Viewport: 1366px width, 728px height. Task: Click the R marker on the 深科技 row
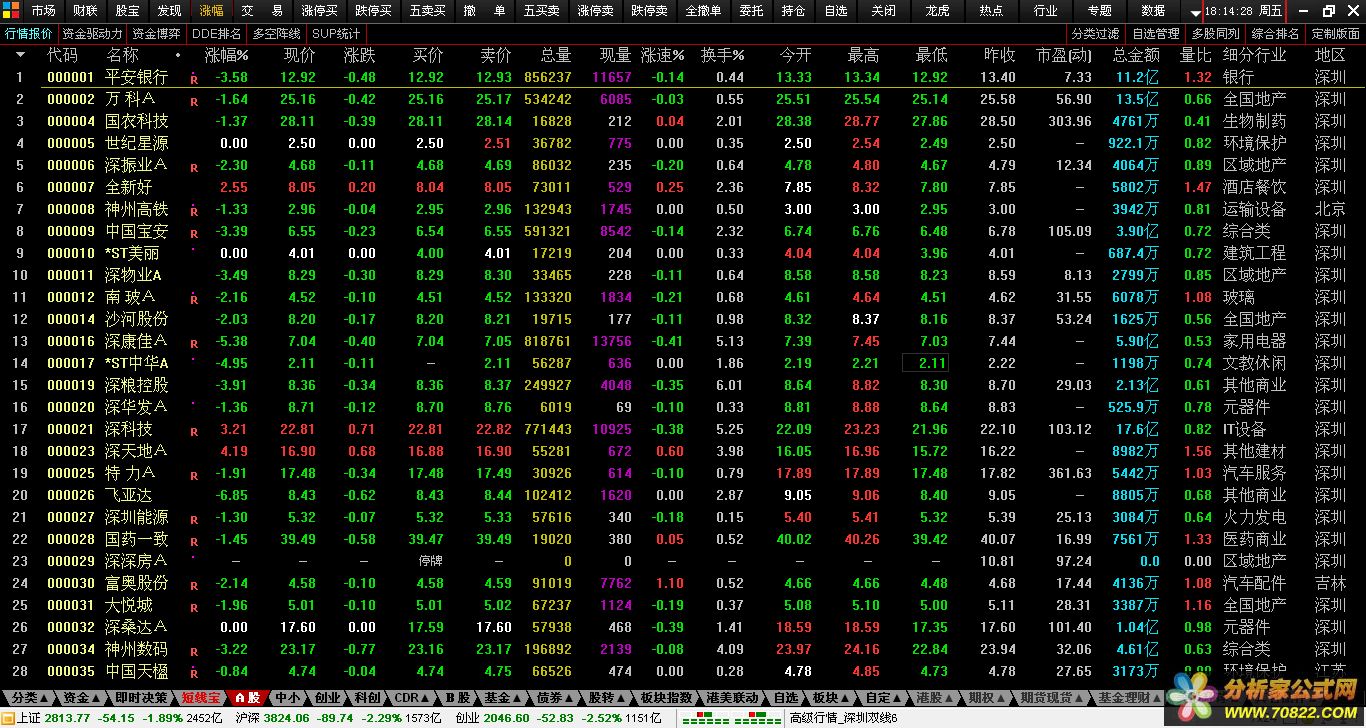pyautogui.click(x=194, y=430)
